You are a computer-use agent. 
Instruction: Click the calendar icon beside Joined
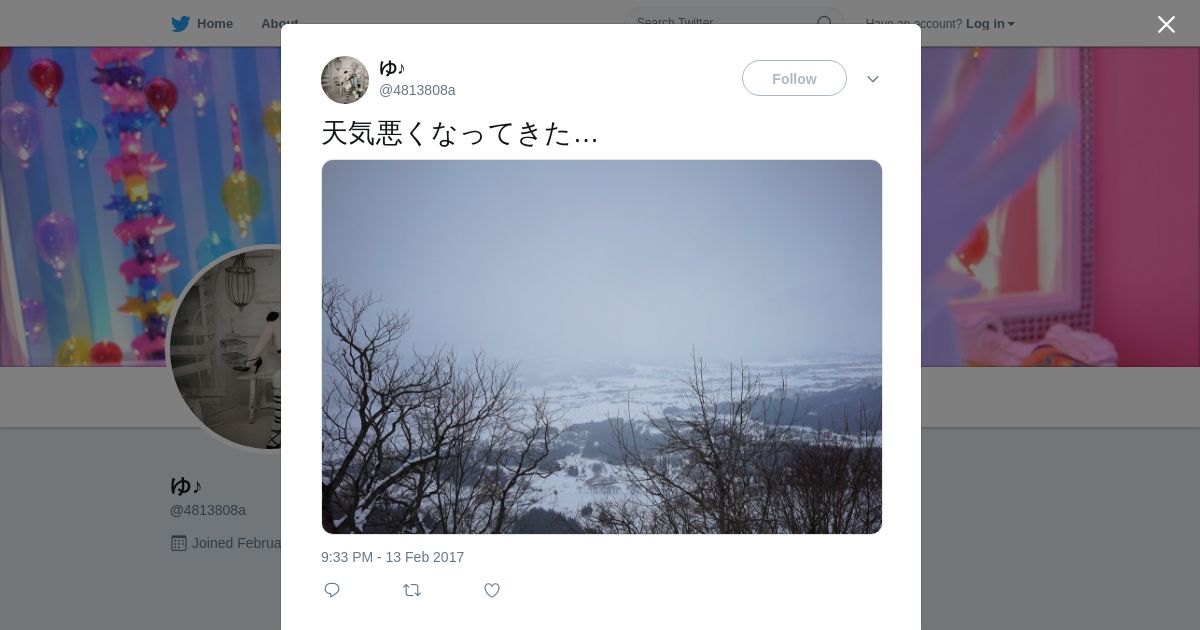point(179,543)
